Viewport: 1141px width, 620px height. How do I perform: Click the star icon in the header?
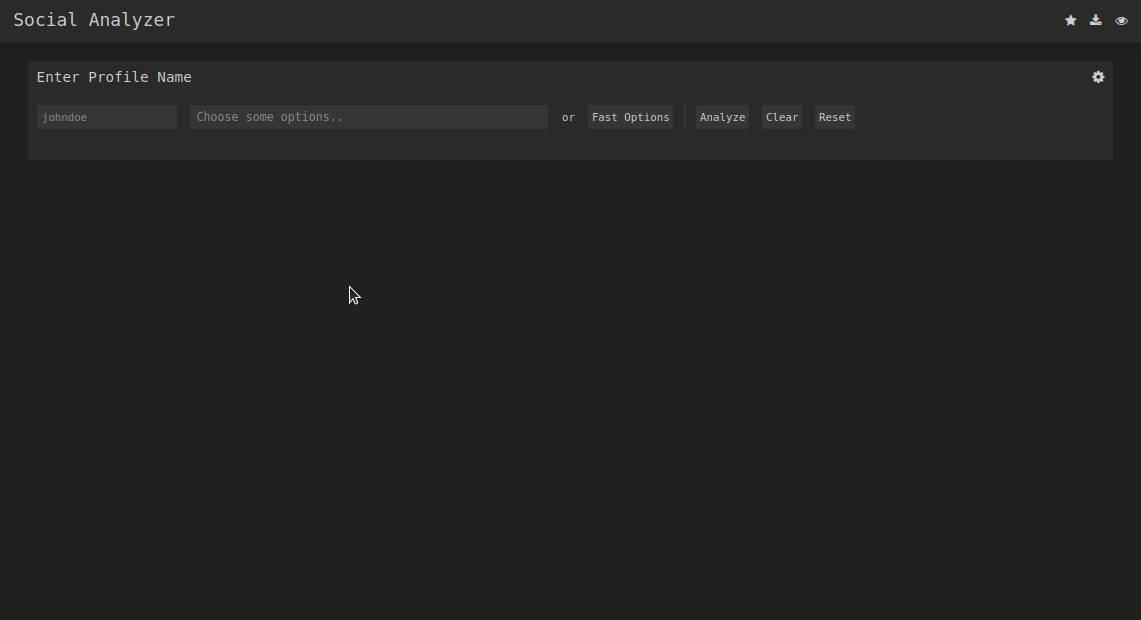click(x=1070, y=20)
